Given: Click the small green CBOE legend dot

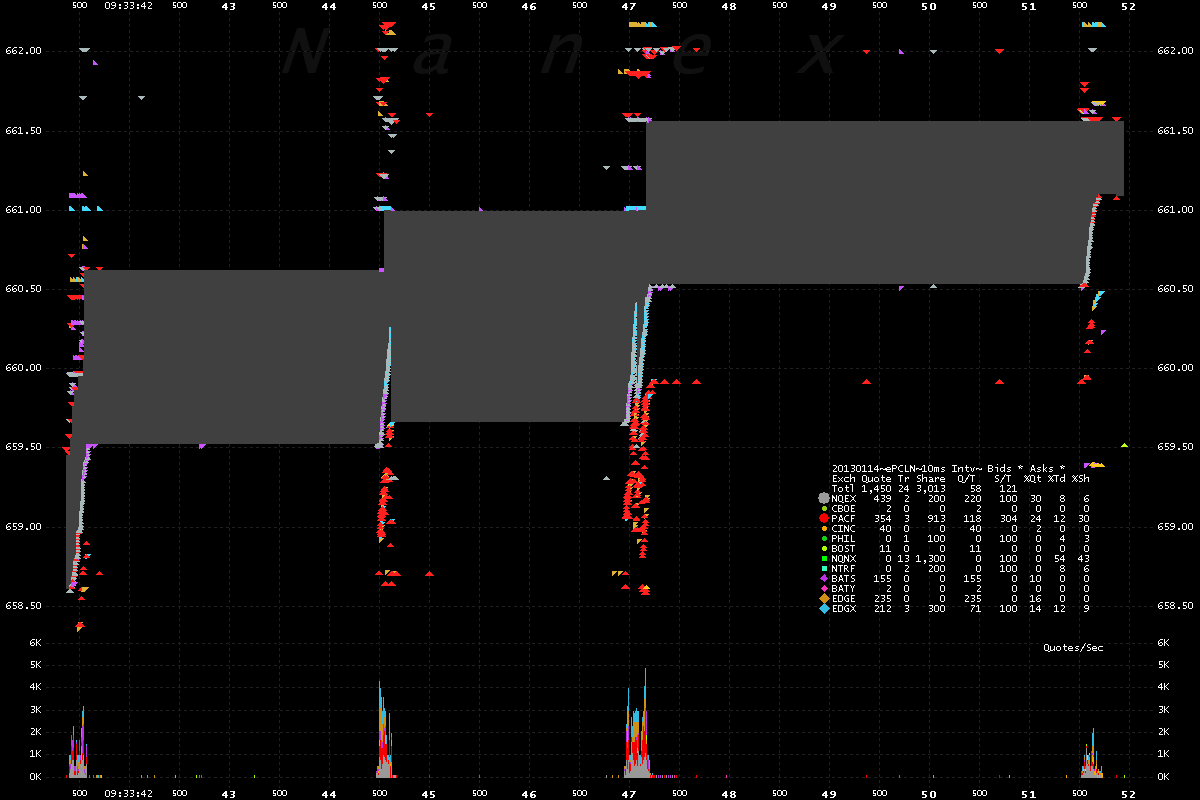Looking at the screenshot, I should point(824,508).
